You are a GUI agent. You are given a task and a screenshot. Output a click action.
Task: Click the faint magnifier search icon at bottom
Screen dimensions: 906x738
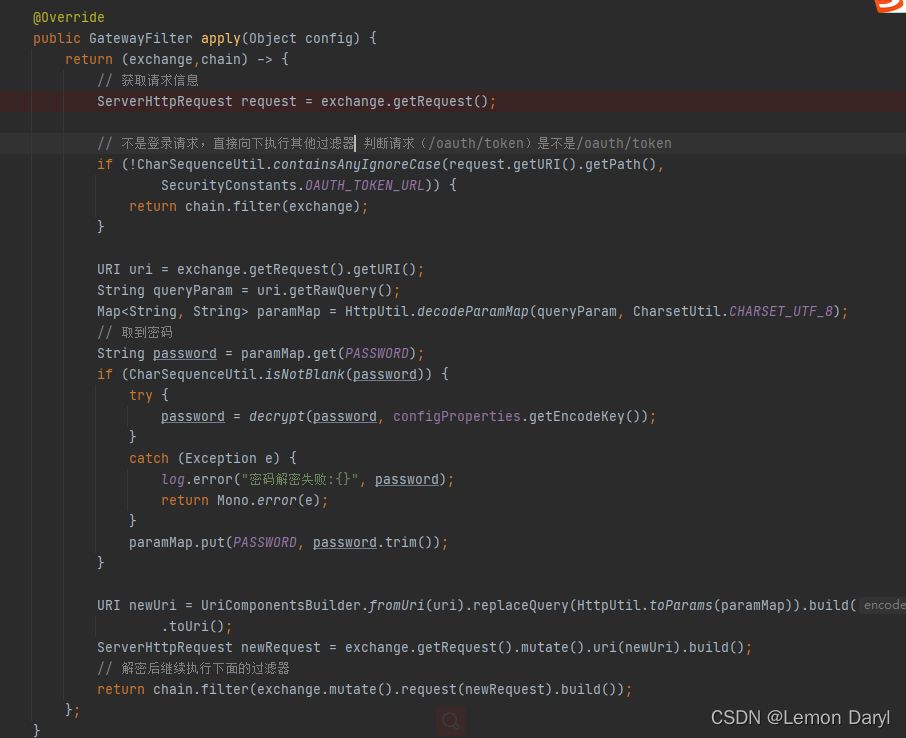[451, 721]
